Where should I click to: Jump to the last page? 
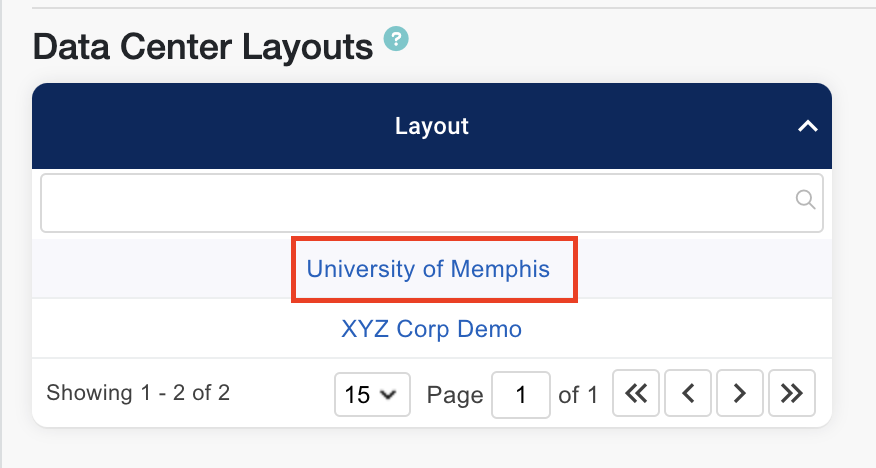tap(792, 394)
